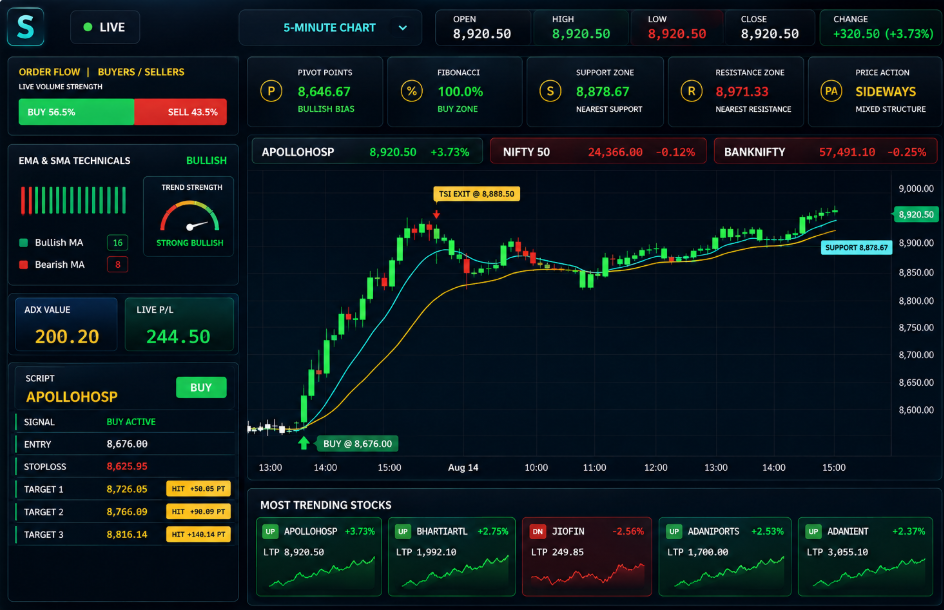Click the Pivot Points P circle icon
Viewport: 944px width, 610px height.
271,92
